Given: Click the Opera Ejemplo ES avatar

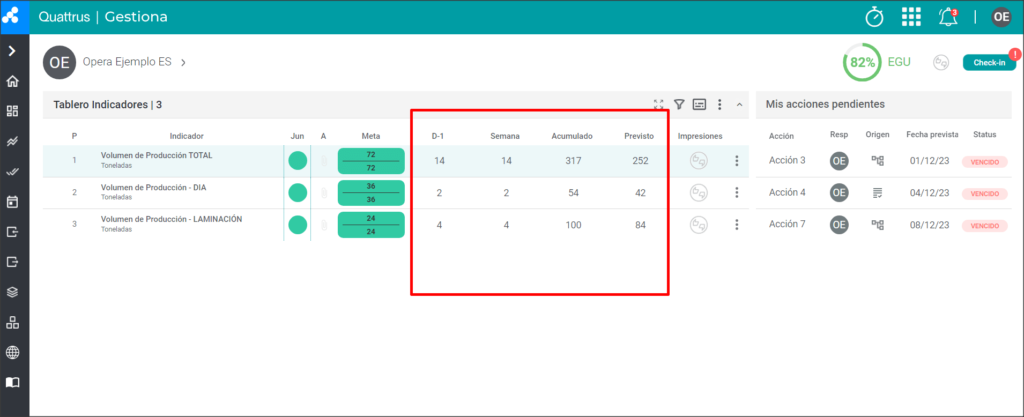Looking at the screenshot, I should click(59, 63).
